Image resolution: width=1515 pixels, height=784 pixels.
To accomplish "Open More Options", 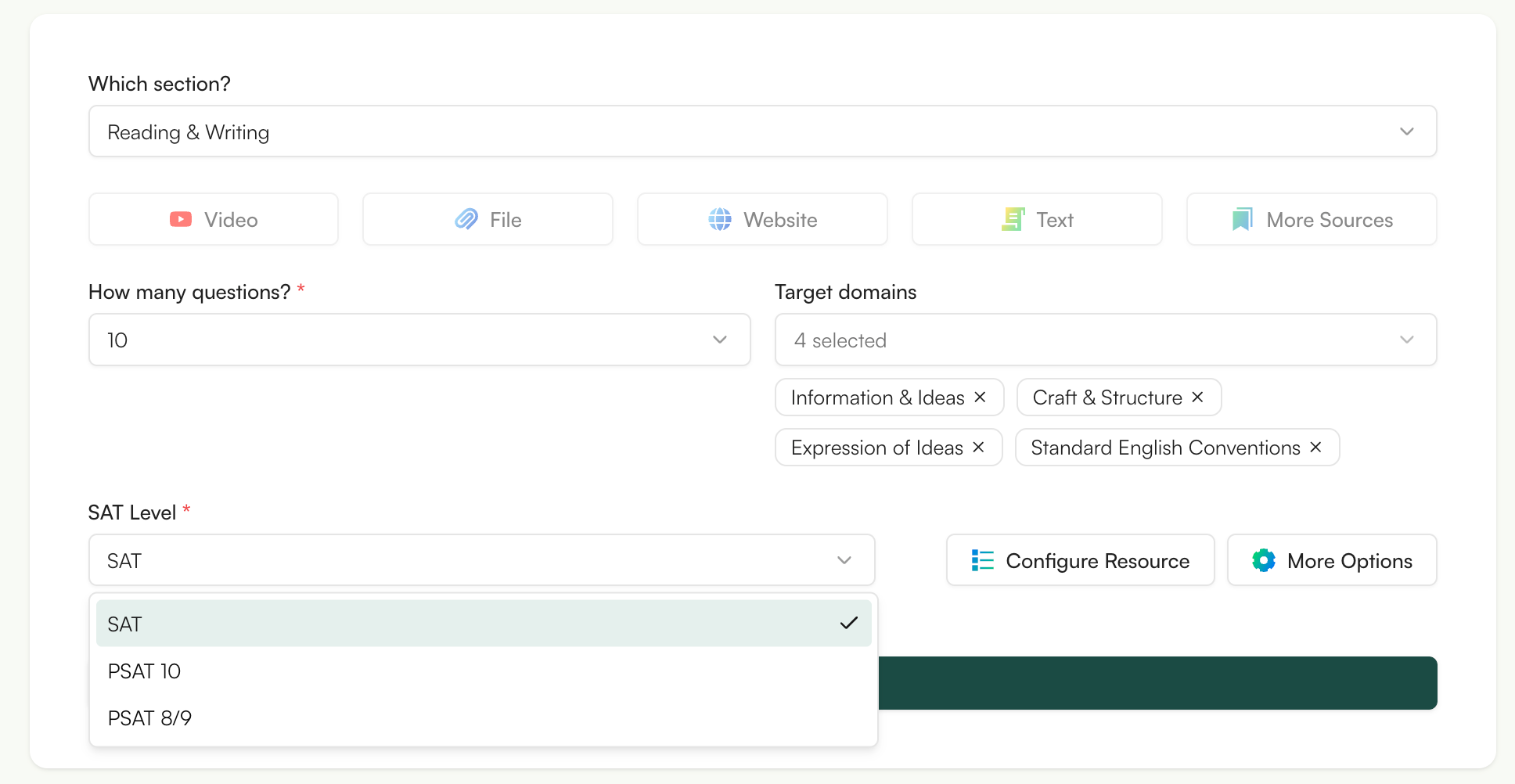I will pos(1332,560).
